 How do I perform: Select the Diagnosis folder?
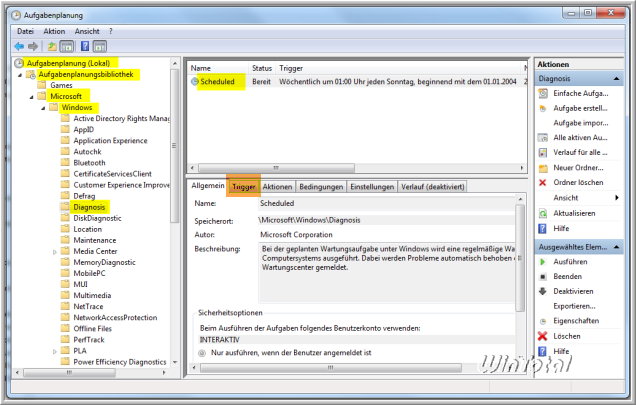click(89, 207)
